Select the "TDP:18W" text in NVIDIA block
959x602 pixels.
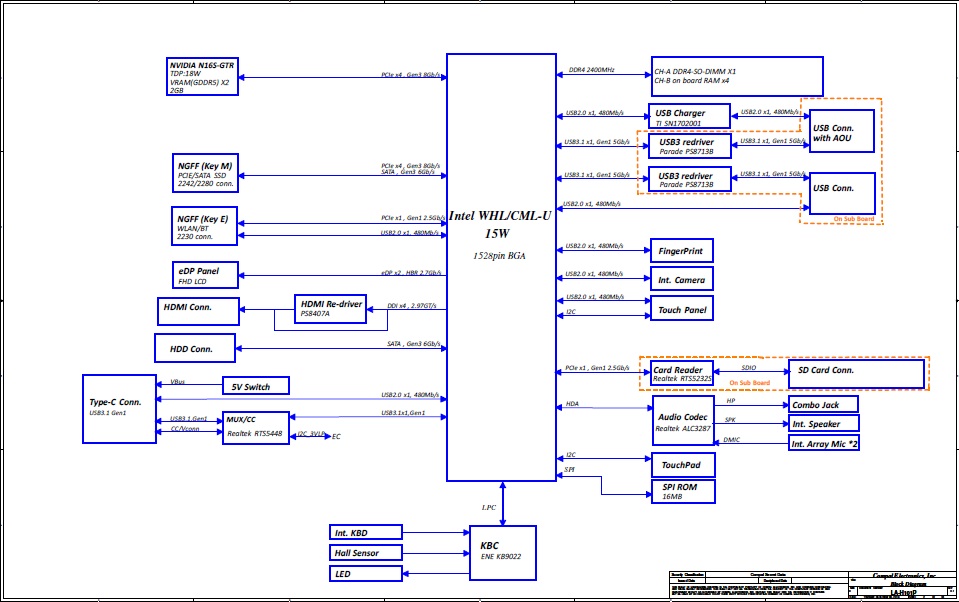(x=185, y=73)
